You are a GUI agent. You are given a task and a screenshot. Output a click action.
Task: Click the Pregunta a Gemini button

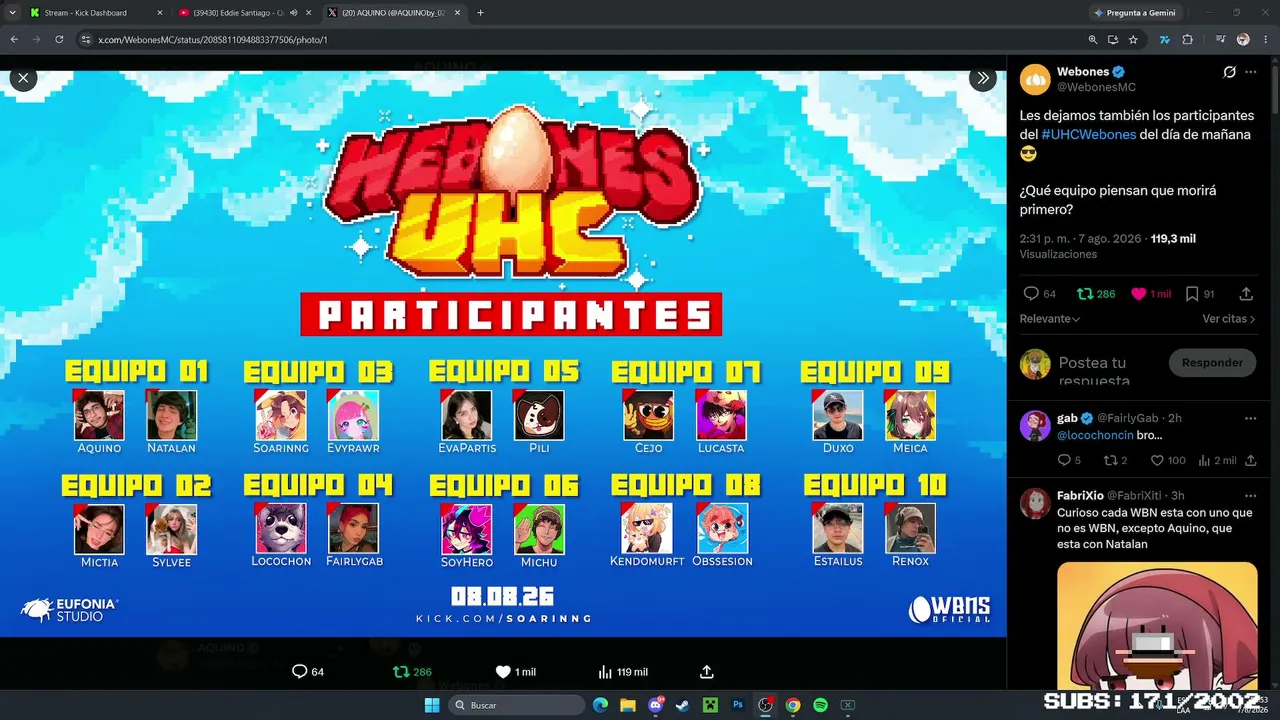point(1135,13)
